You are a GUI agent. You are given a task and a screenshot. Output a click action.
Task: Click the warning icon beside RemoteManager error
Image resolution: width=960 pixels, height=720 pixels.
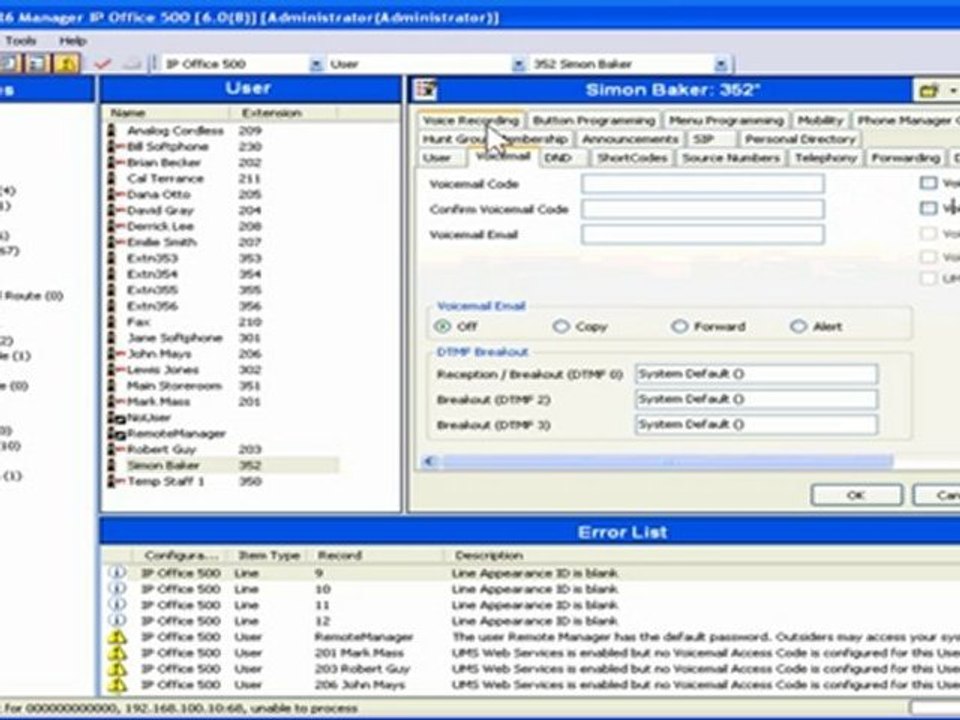point(117,637)
